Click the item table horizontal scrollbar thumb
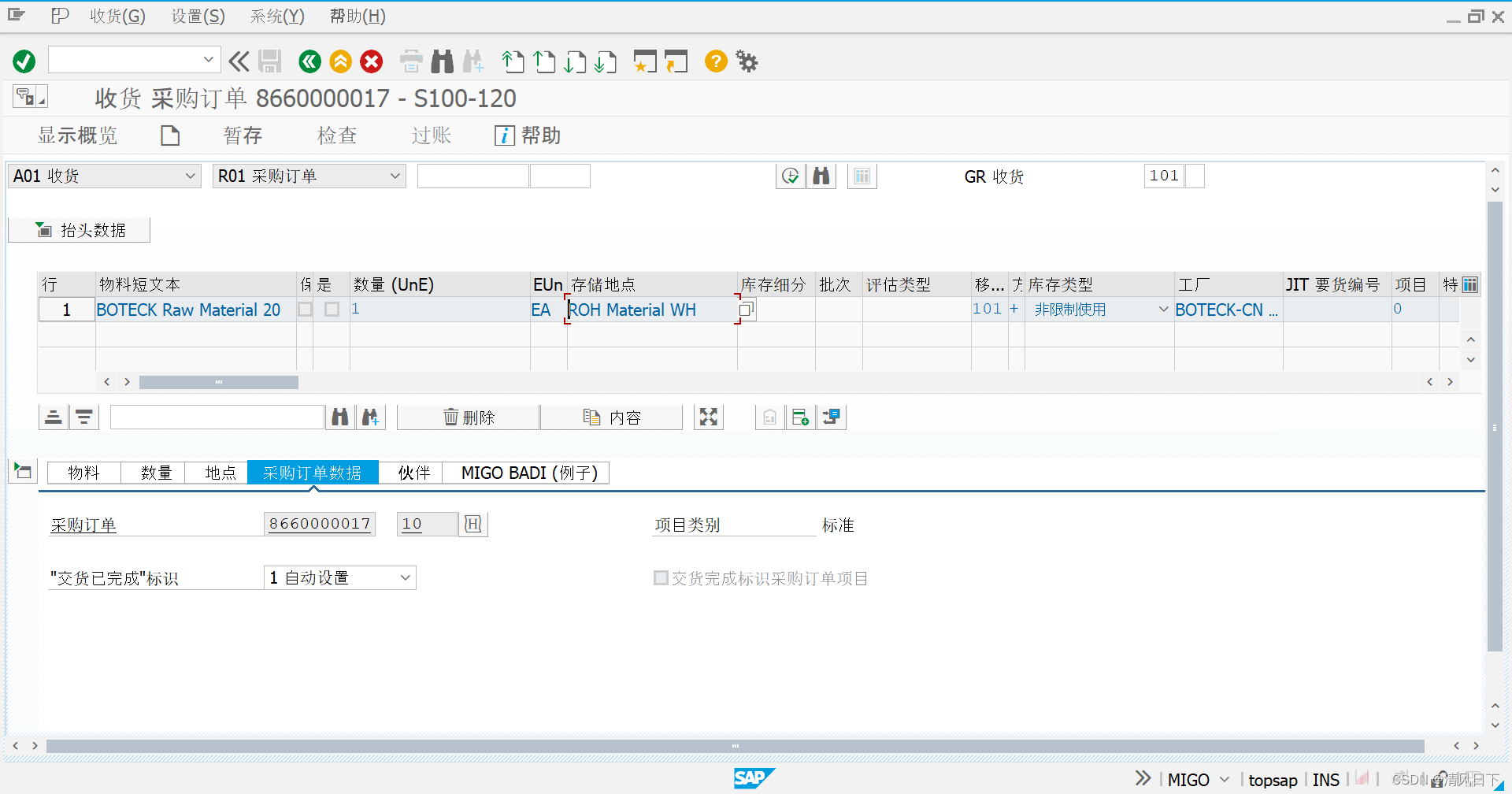 tap(219, 382)
